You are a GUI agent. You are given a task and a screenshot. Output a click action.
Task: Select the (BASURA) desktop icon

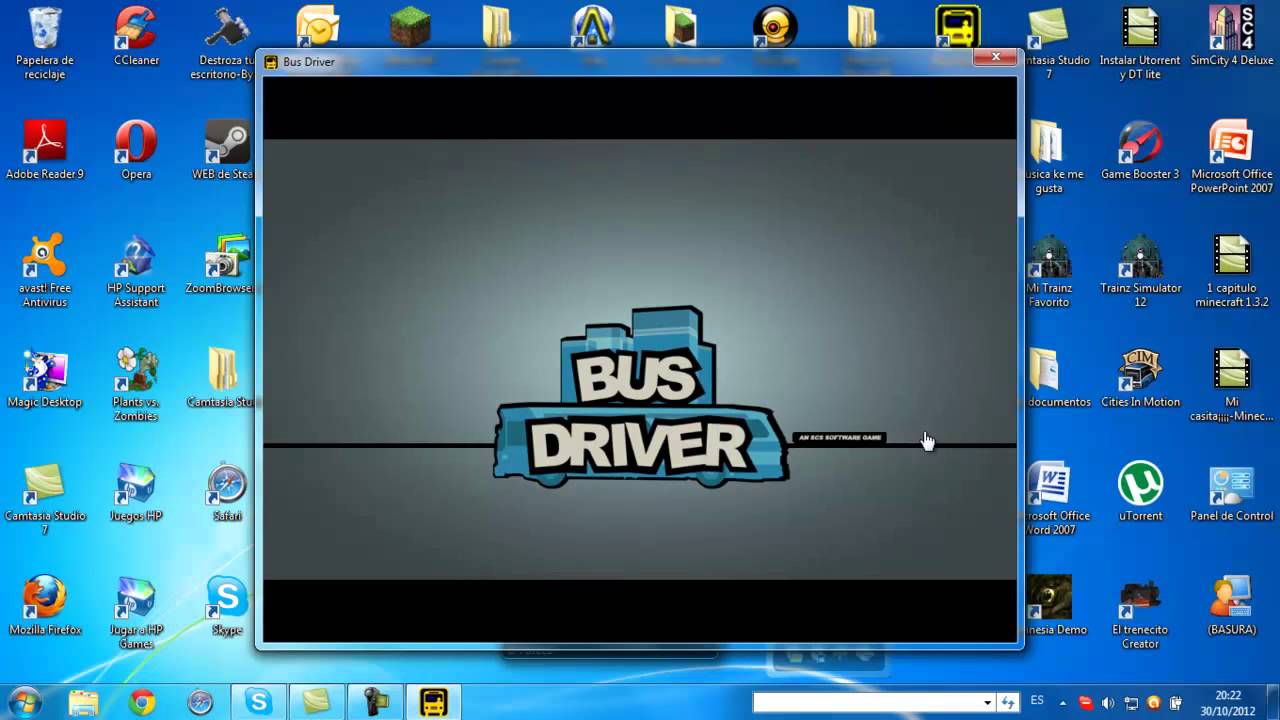click(x=1232, y=606)
